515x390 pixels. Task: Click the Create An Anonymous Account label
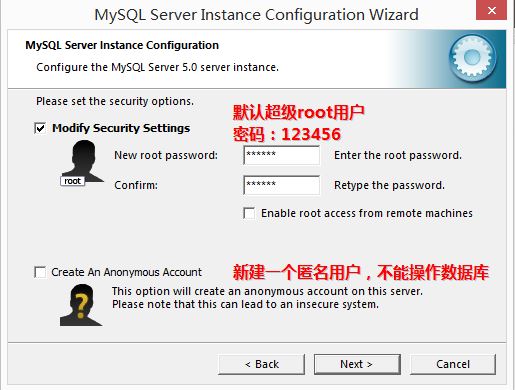click(126, 272)
